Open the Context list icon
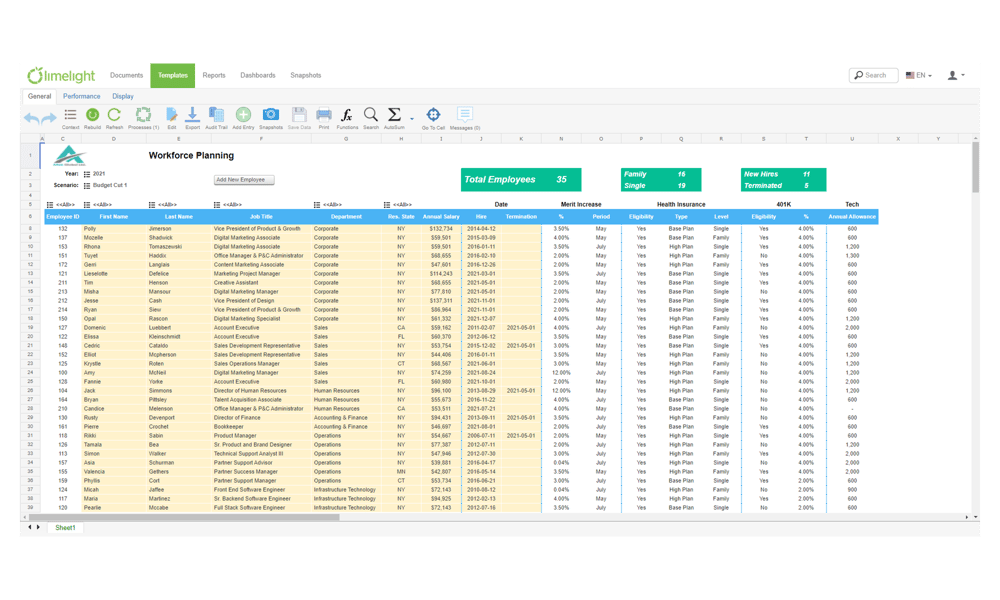The width and height of the screenshot is (1000, 600). (x=70, y=115)
